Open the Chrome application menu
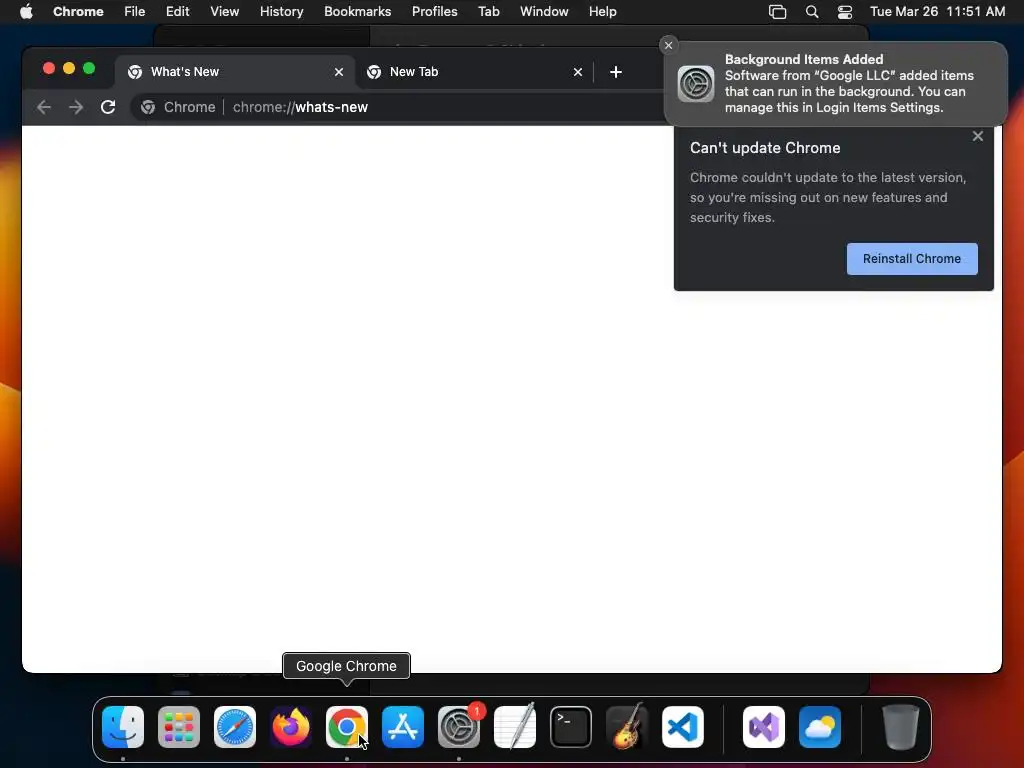Image resolution: width=1024 pixels, height=768 pixels. click(78, 12)
